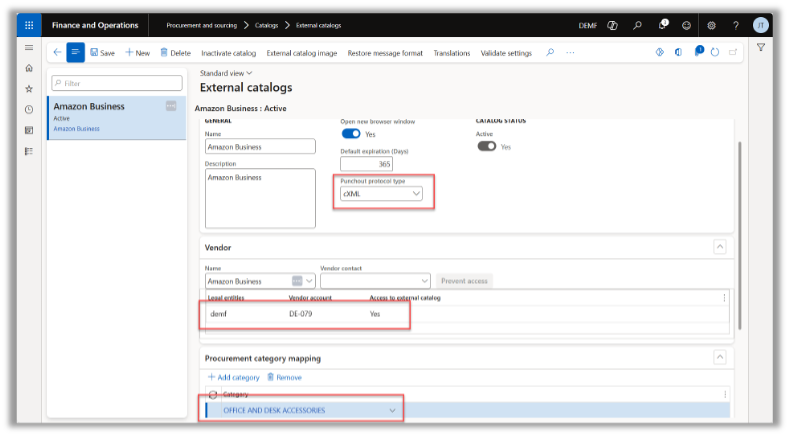Open Recent clock icon in sidebar

tap(29, 109)
